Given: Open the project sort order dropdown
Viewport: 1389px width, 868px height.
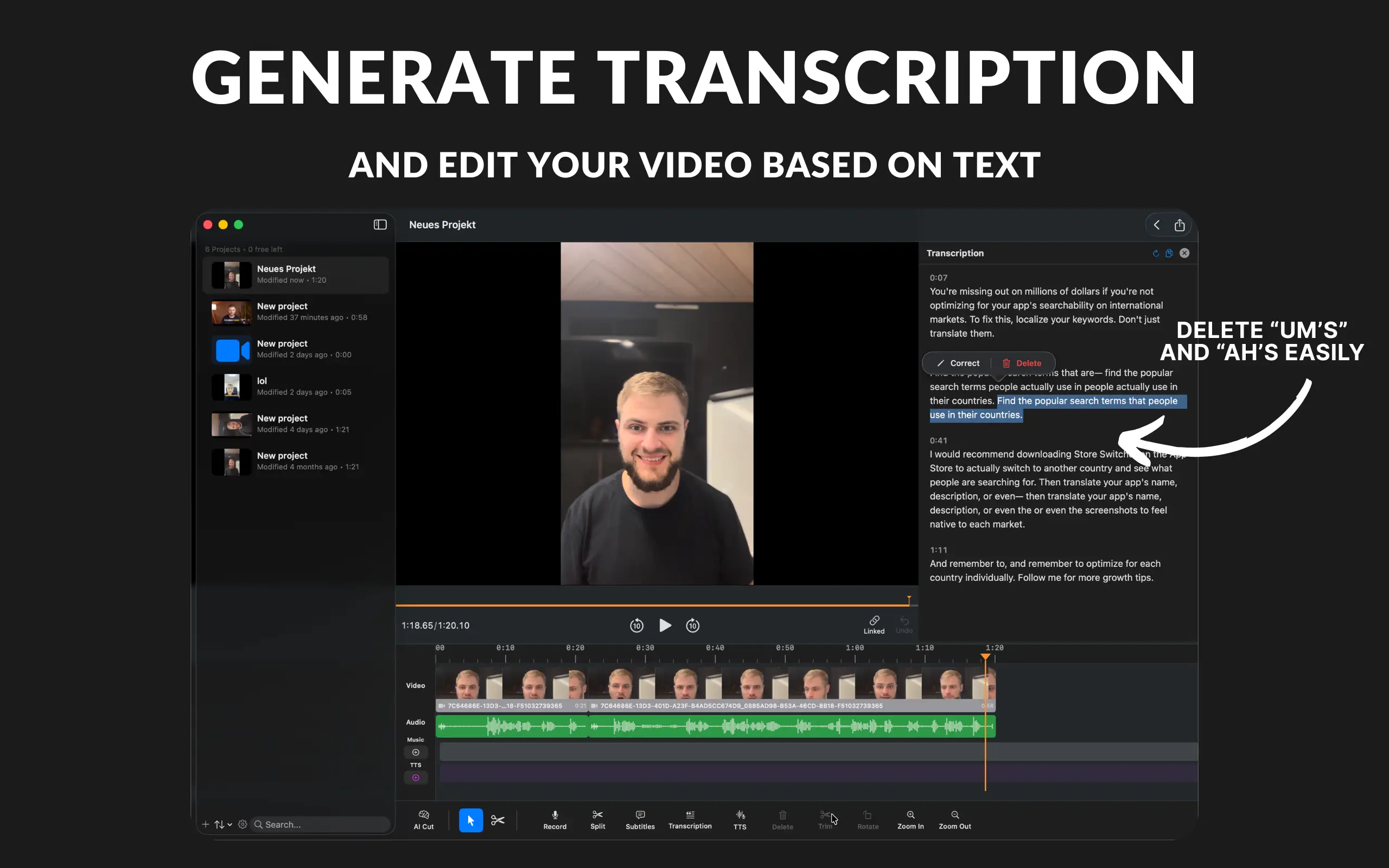Looking at the screenshot, I should coord(224,825).
